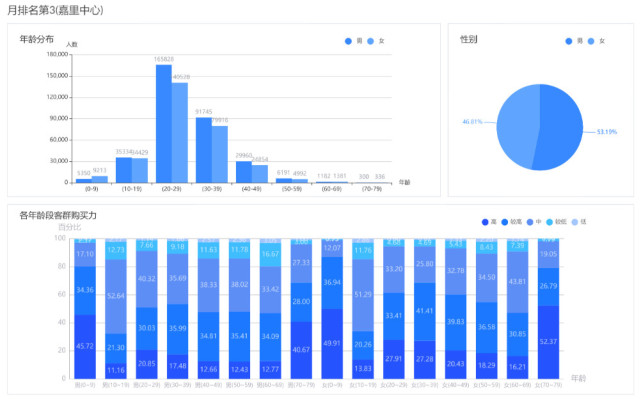
Task: Toggle 较低 legend dot in 购买力 chart
Action: click(549, 222)
